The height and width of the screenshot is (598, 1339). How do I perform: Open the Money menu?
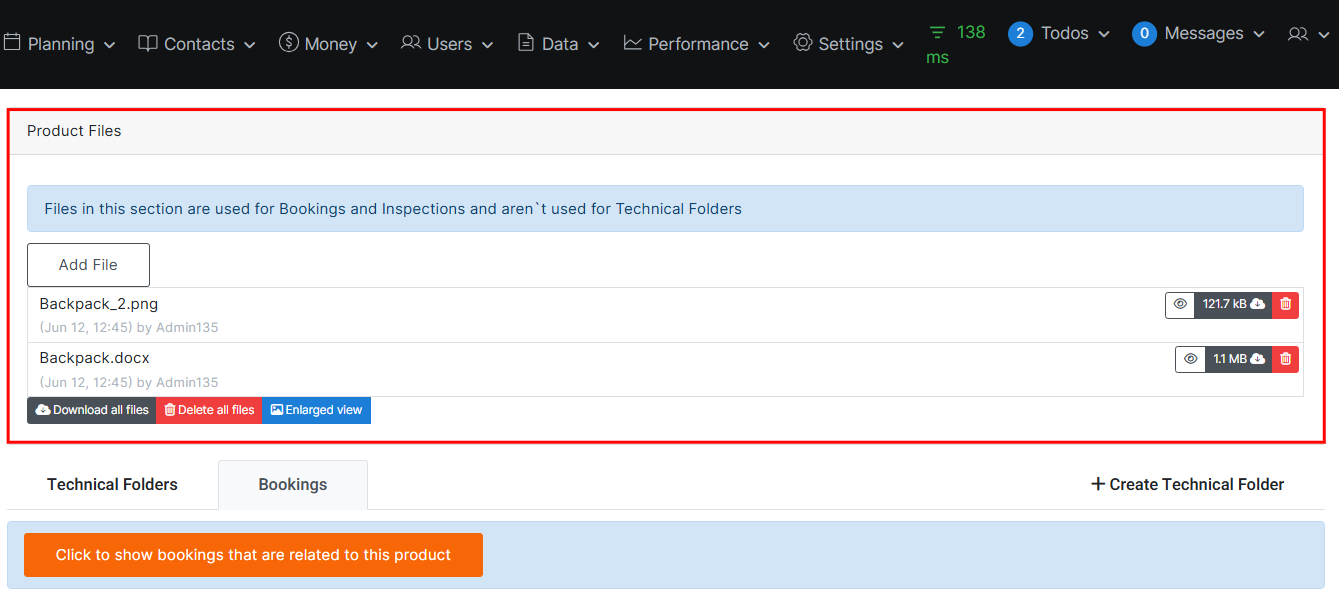click(x=328, y=44)
